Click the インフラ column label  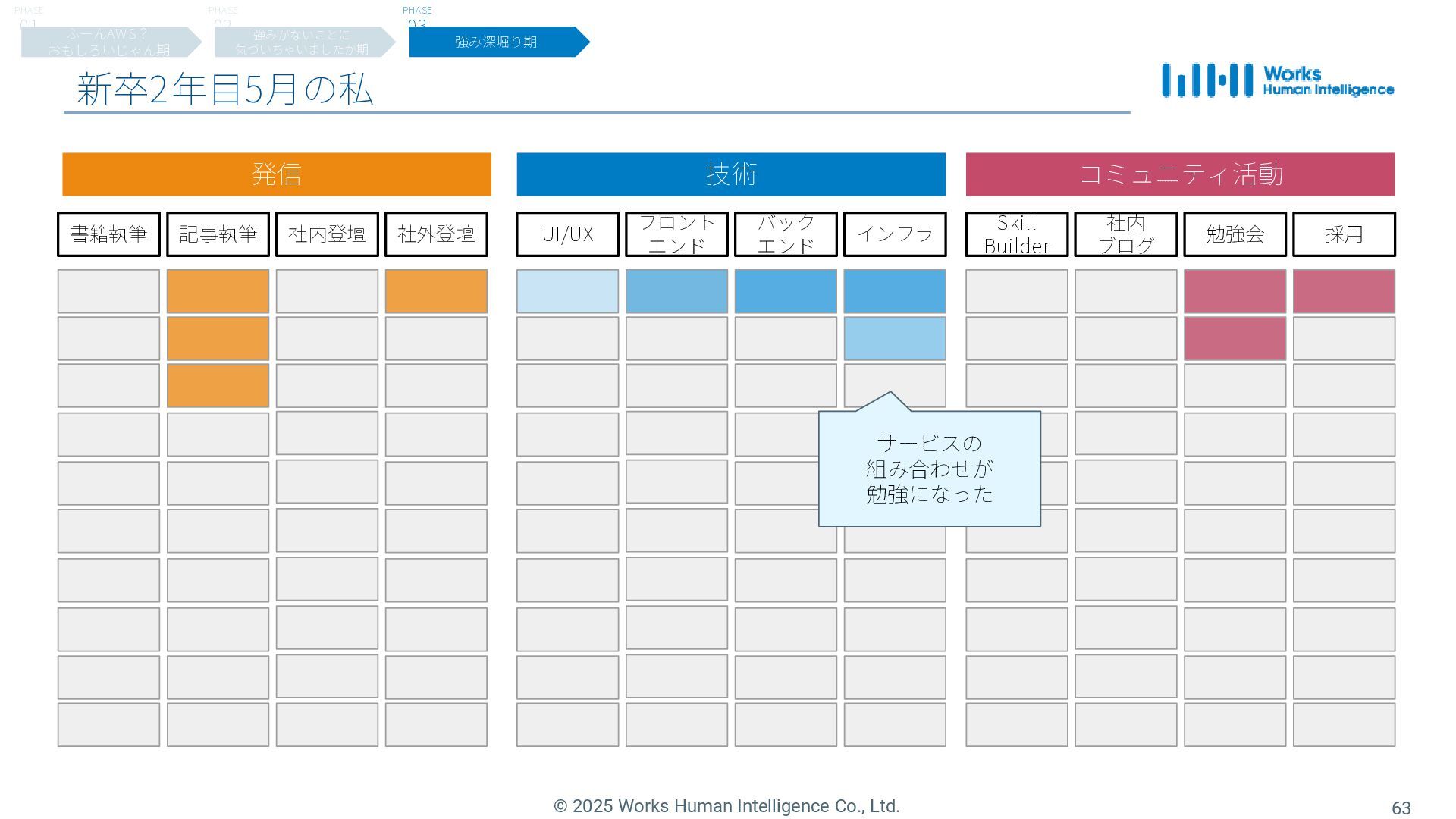[895, 234]
